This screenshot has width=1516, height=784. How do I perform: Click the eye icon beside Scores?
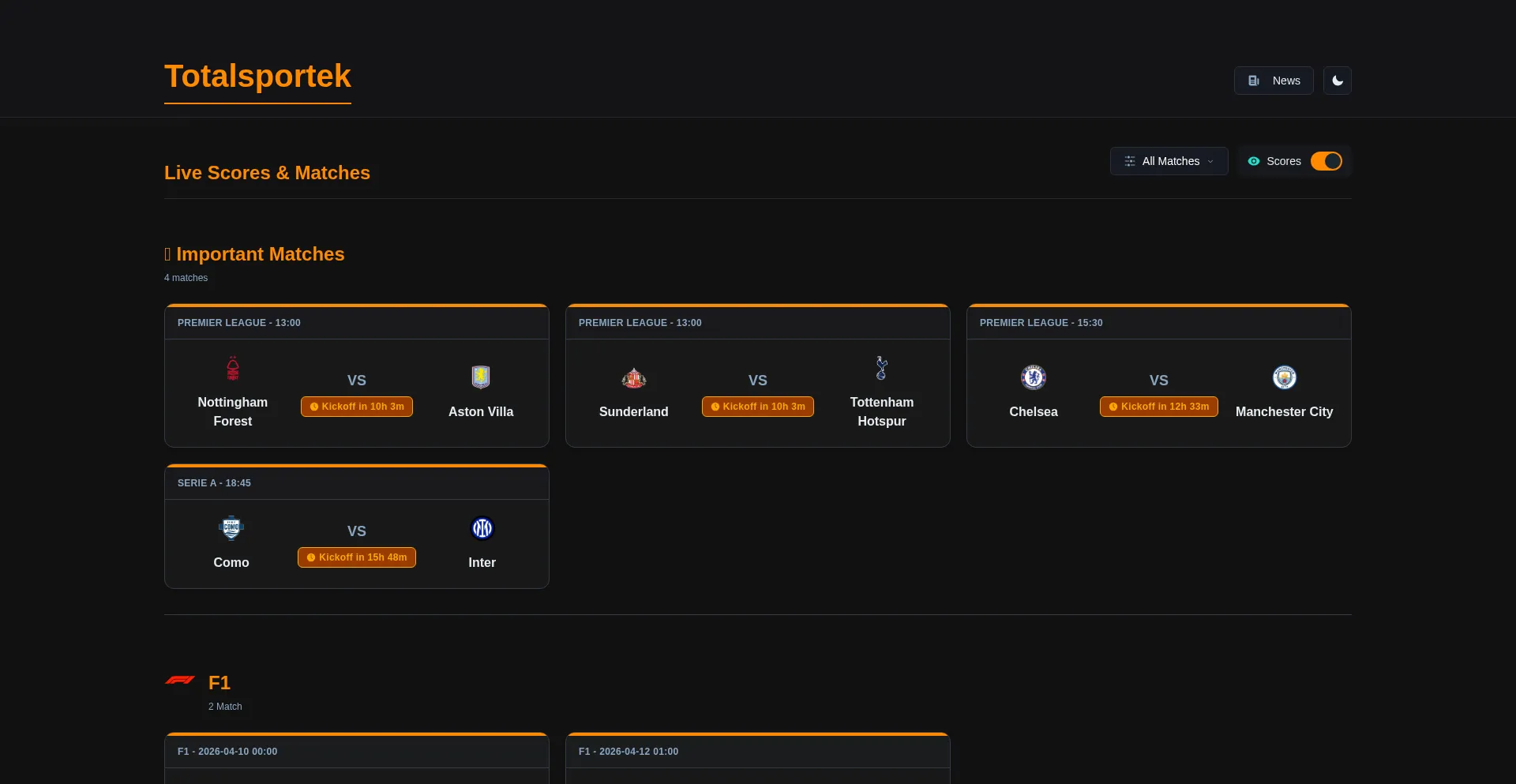(x=1254, y=161)
